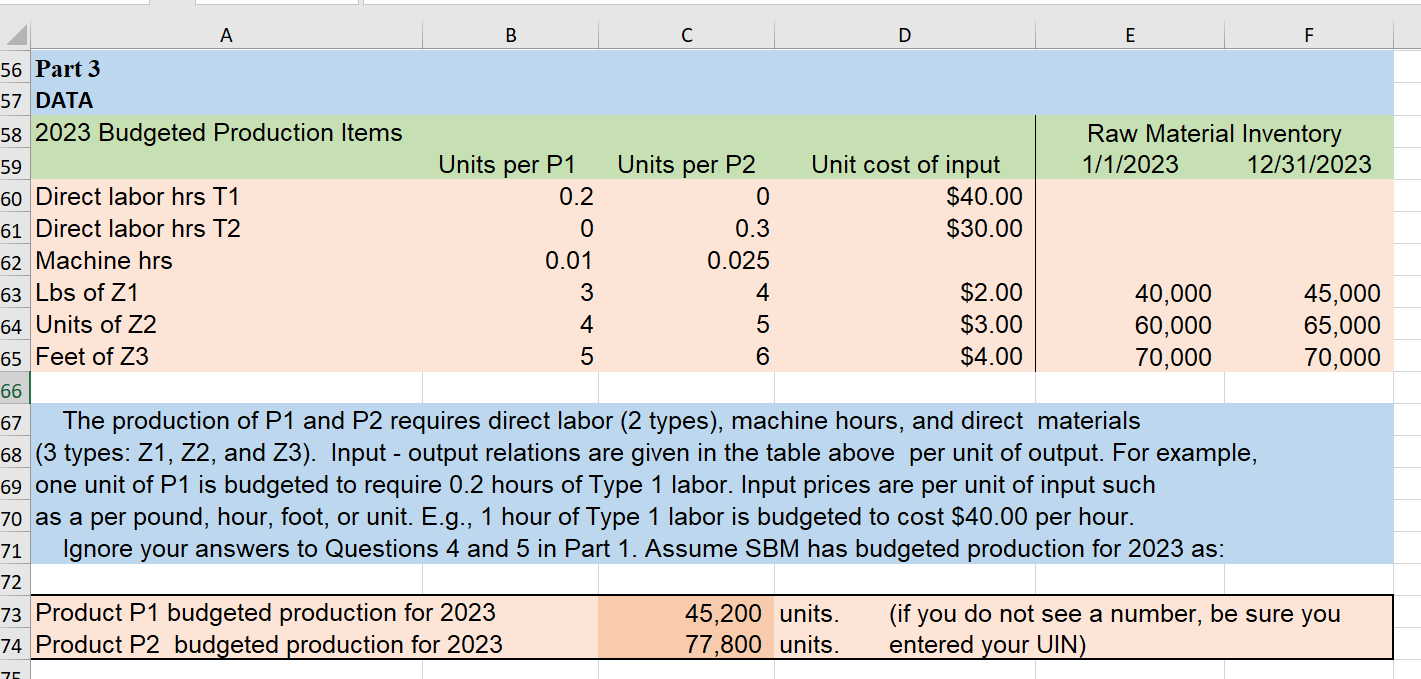Select column header F

click(1308, 35)
